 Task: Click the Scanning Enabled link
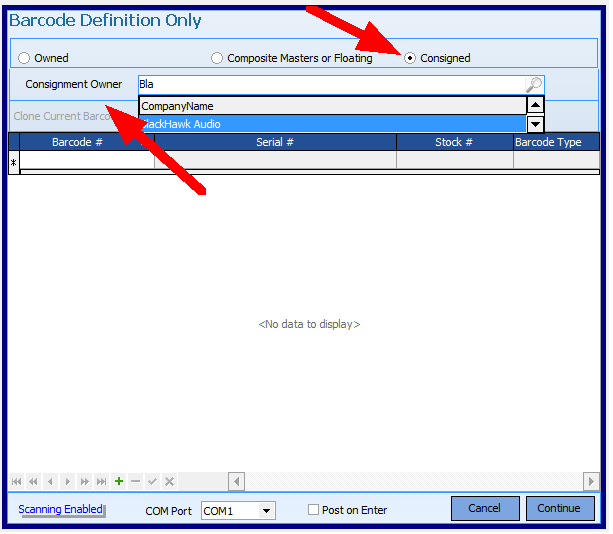pyautogui.click(x=61, y=509)
